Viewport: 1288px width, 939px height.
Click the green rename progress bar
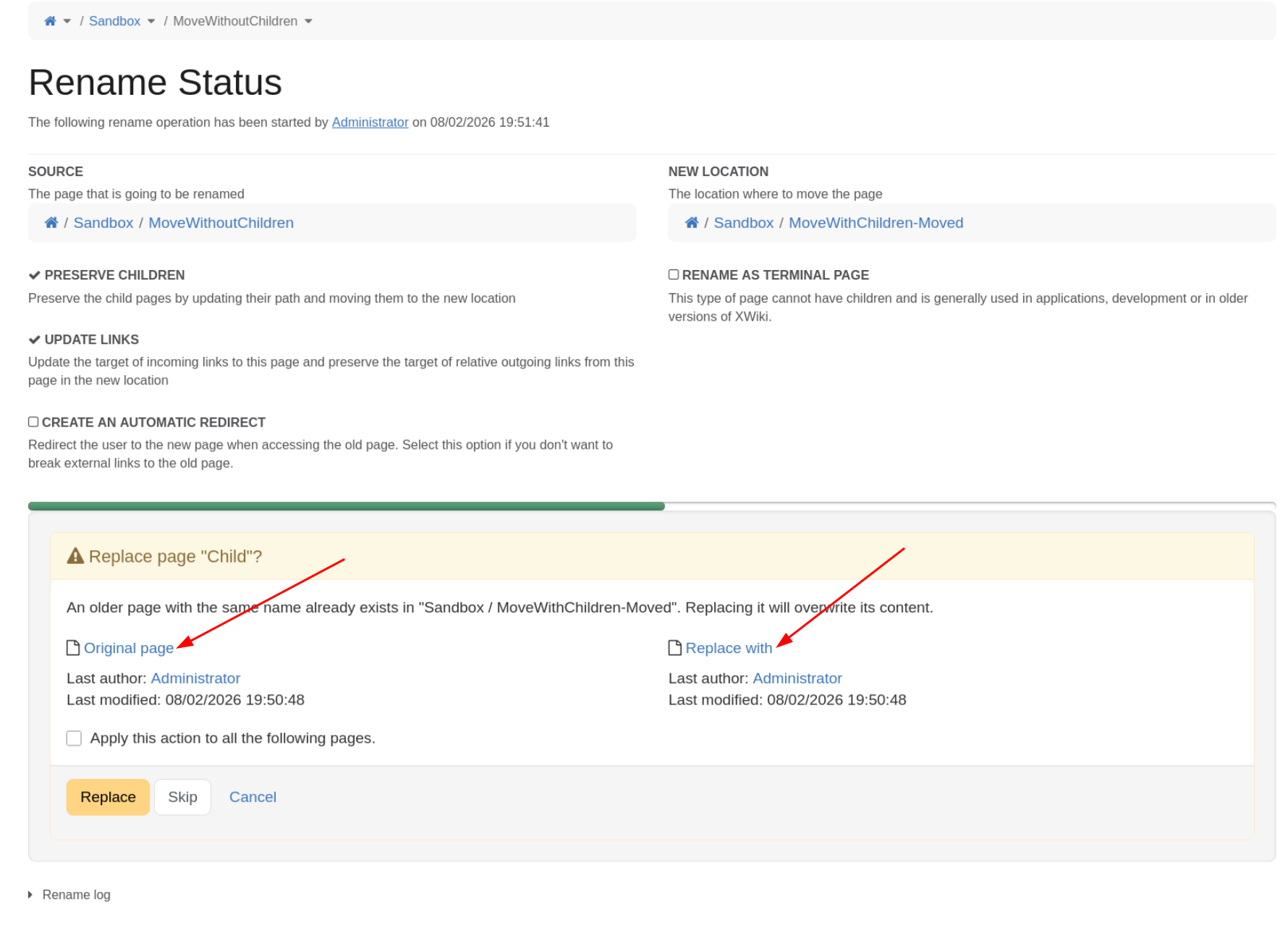[x=346, y=506]
